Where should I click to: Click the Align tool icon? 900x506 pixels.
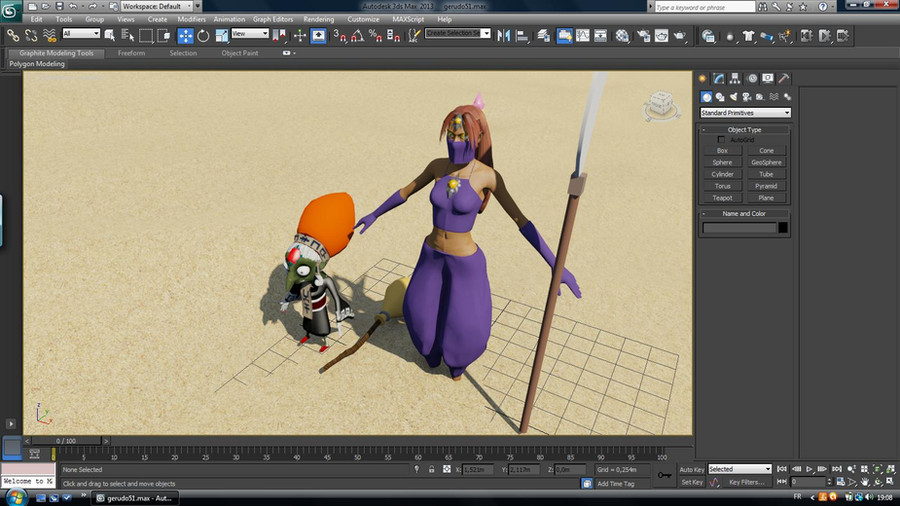pos(522,36)
